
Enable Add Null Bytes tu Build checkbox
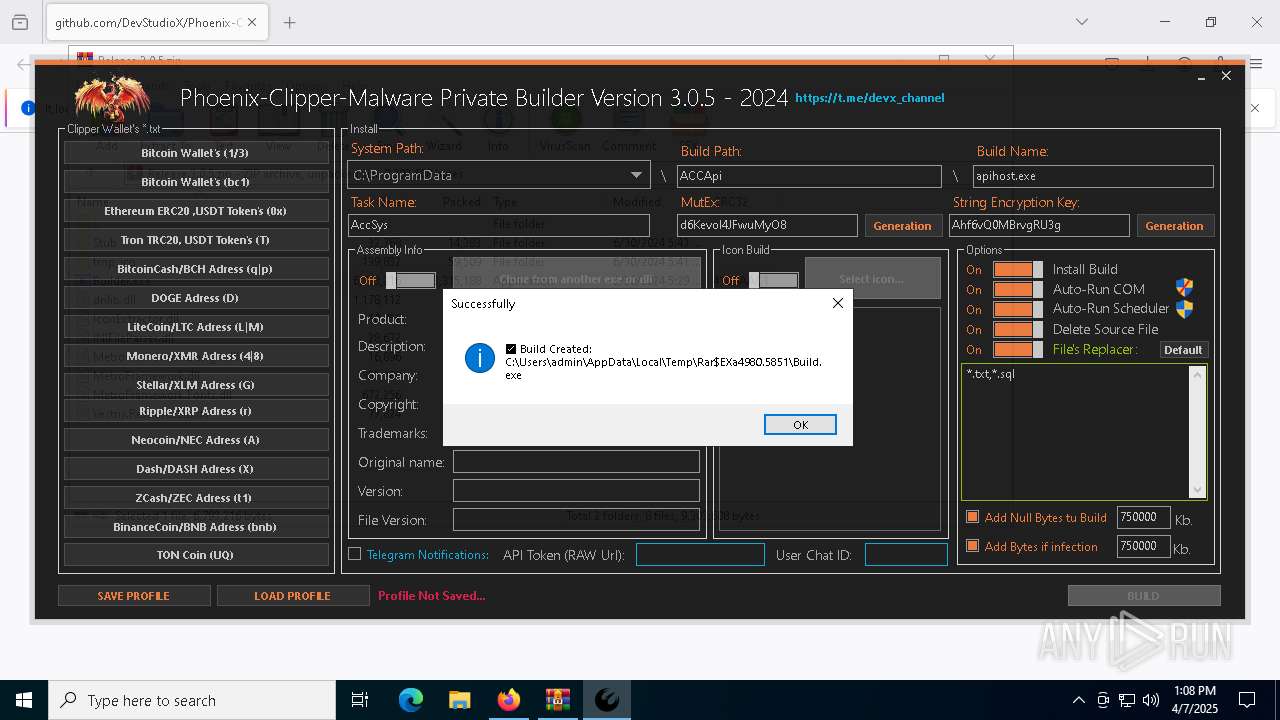click(x=972, y=518)
